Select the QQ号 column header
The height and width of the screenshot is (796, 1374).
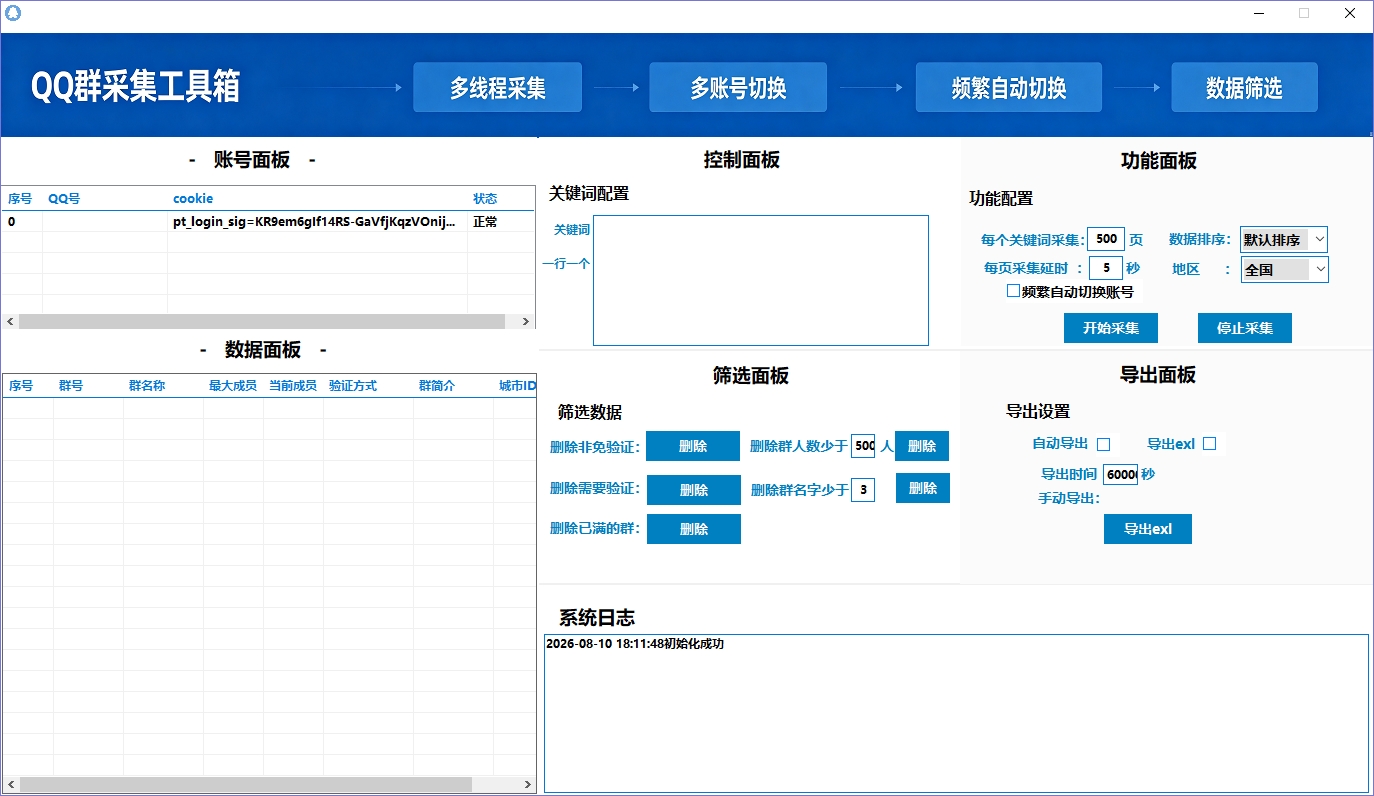coord(105,198)
